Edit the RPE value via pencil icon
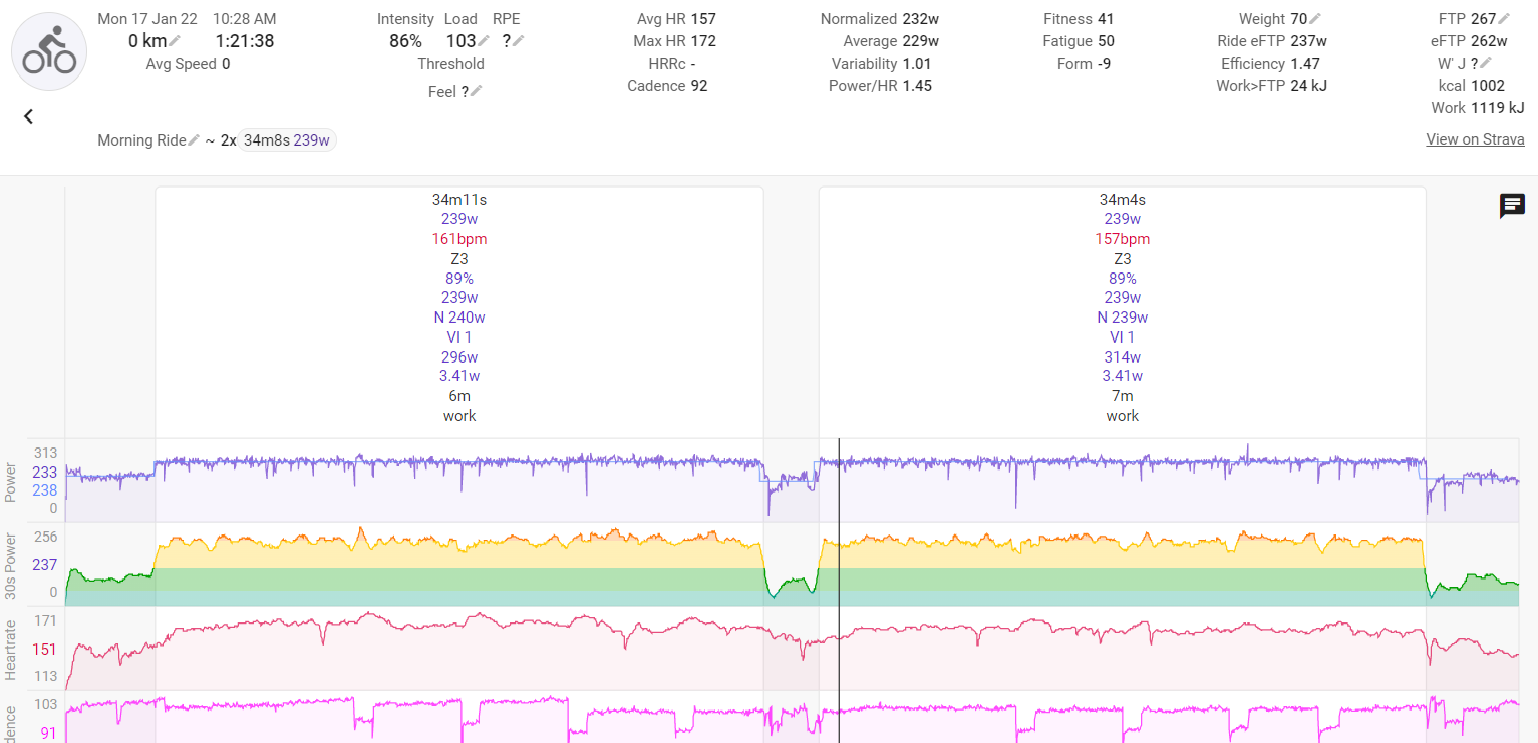Screen dimensions: 1538x743 [518, 41]
